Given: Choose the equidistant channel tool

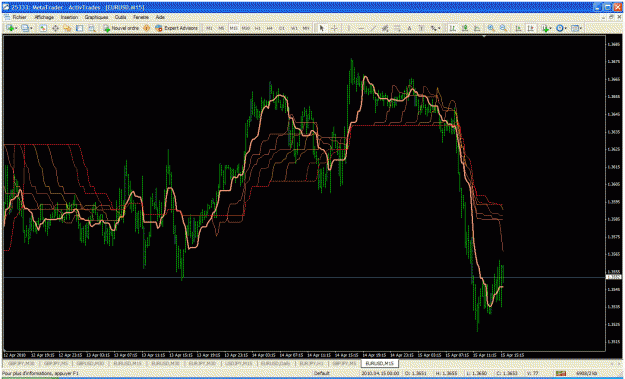Looking at the screenshot, I should click(385, 28).
